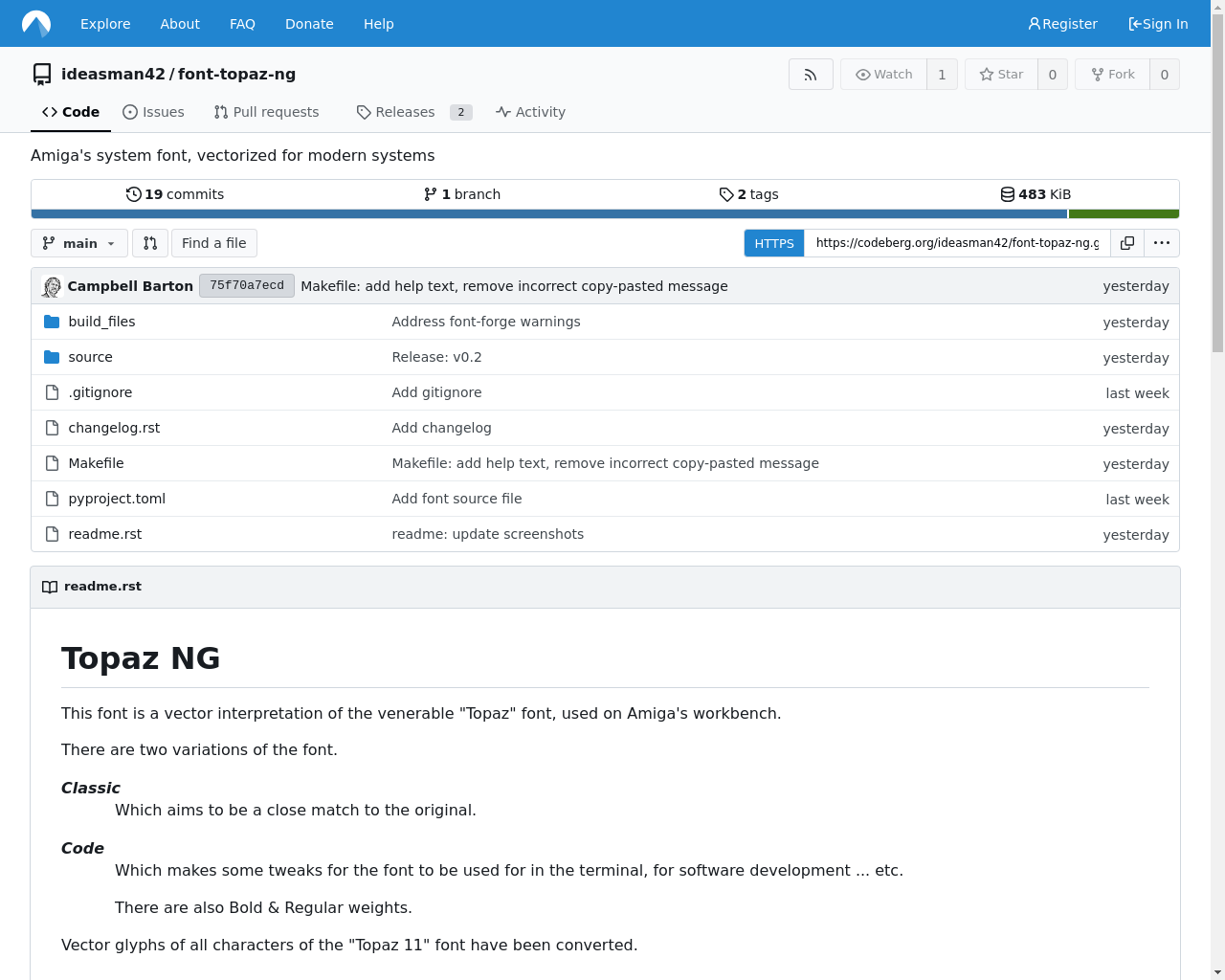1225x980 pixels.
Task: Click the repository icon beside ideasman42
Action: 42,75
